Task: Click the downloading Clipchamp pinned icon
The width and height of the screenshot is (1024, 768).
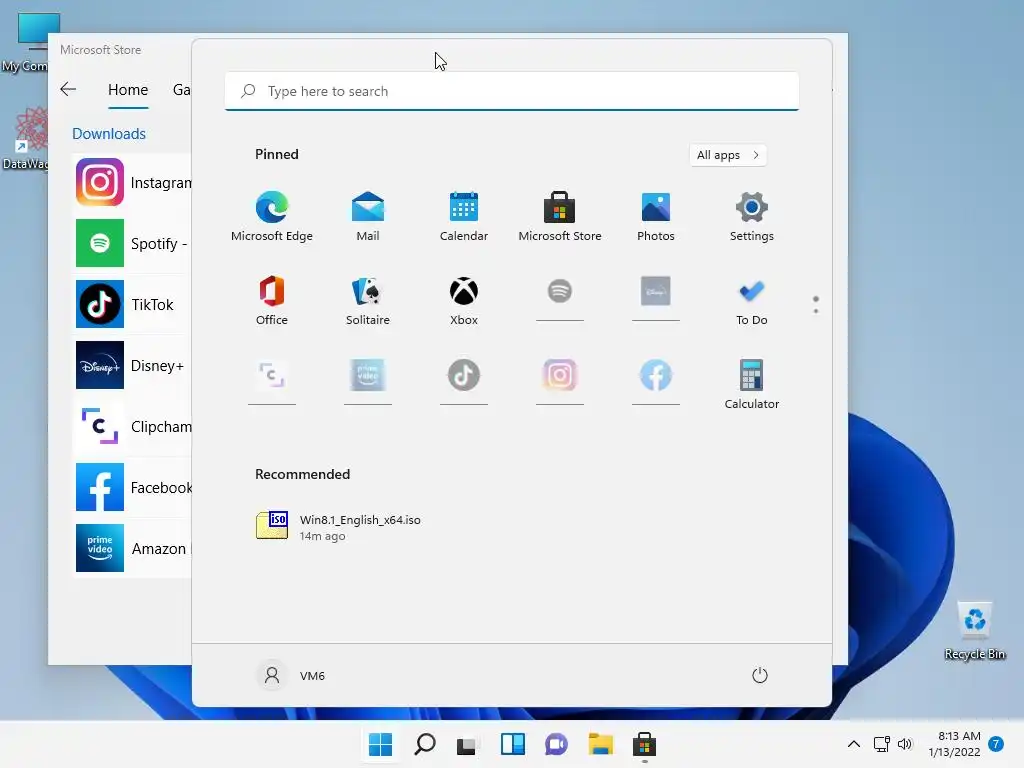Action: [x=272, y=383]
